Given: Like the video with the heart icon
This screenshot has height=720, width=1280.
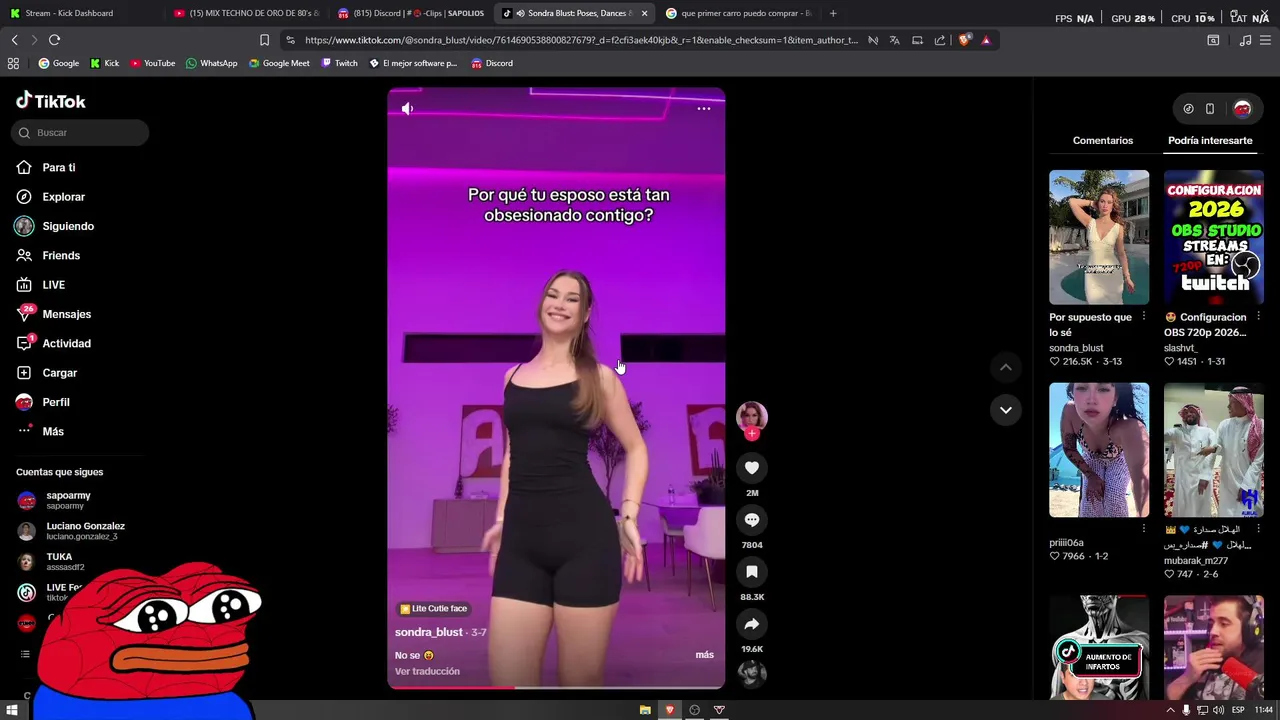Looking at the screenshot, I should 752,467.
